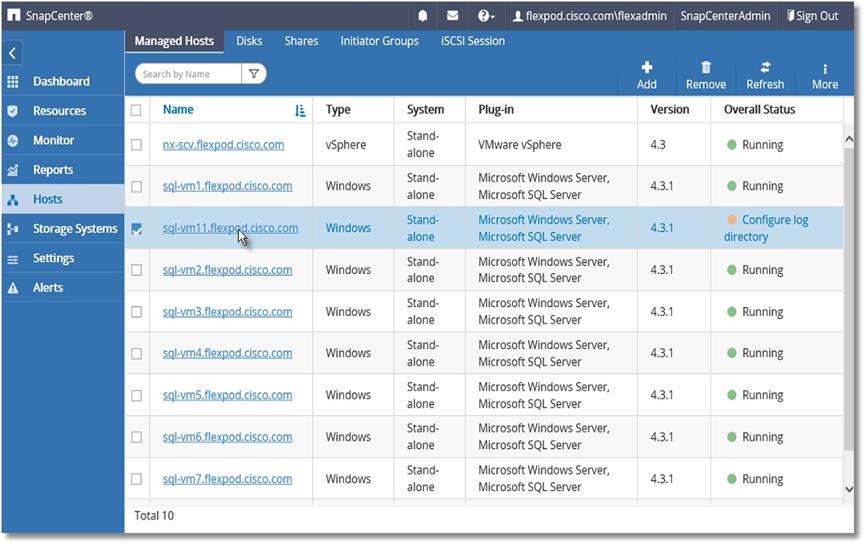Switch to the Managed Hosts tab
Image resolution: width=865 pixels, height=544 pixels.
point(174,41)
